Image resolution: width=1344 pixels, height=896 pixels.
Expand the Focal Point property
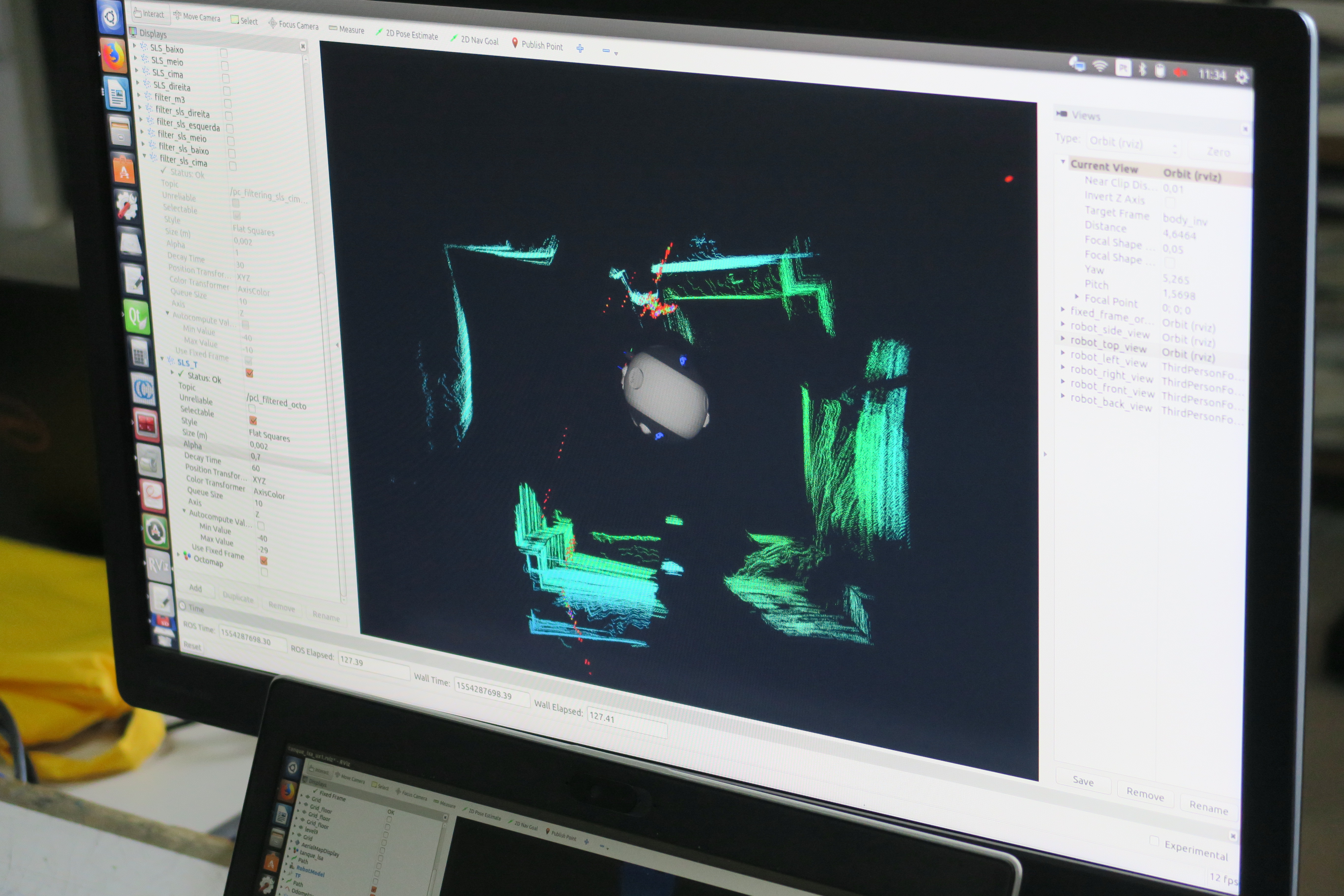(x=1077, y=296)
